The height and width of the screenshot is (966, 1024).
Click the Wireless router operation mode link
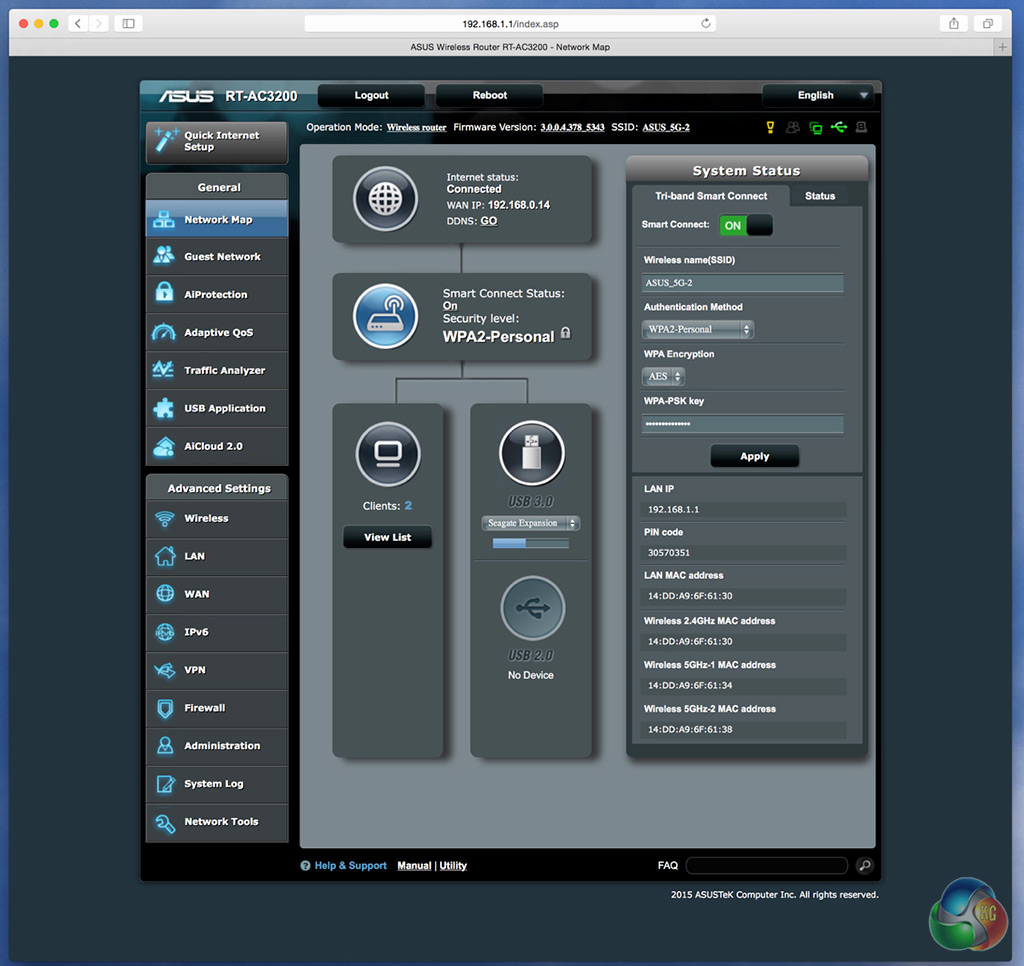coord(416,127)
